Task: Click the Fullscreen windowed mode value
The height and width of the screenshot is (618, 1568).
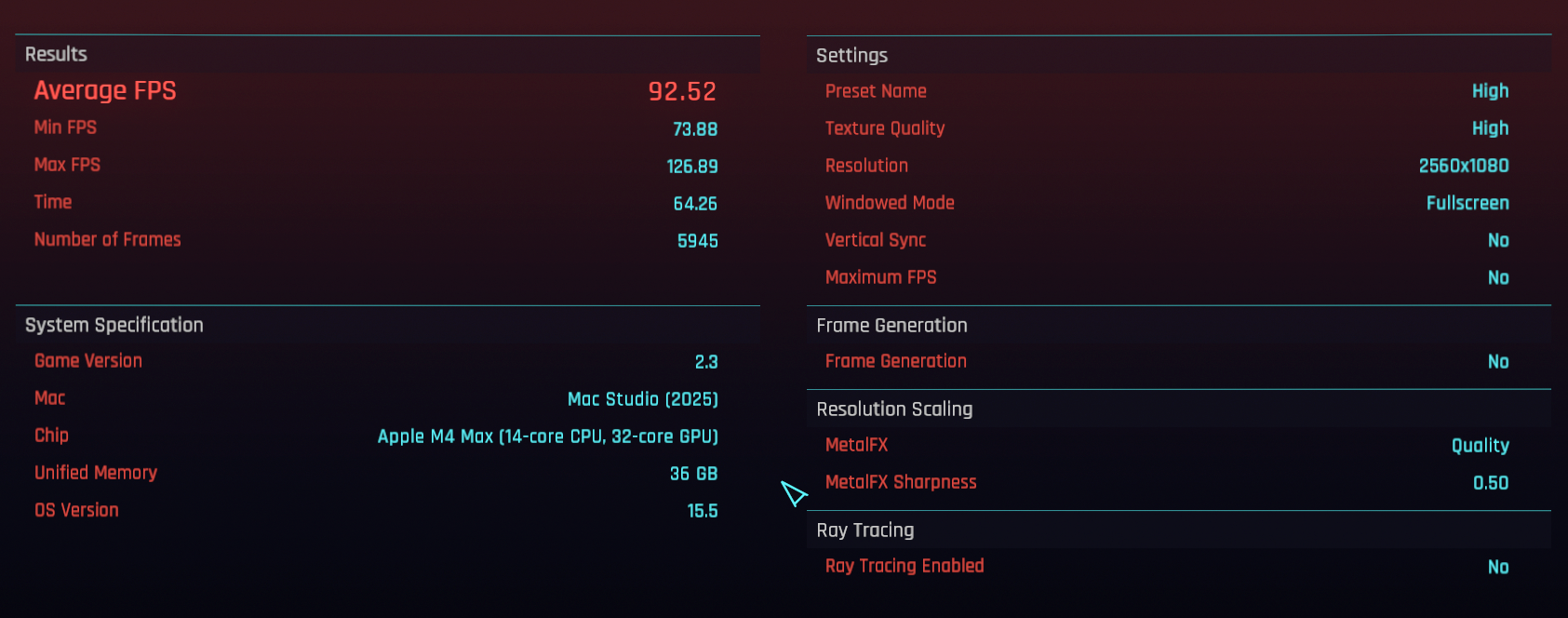Action: pos(1467,203)
